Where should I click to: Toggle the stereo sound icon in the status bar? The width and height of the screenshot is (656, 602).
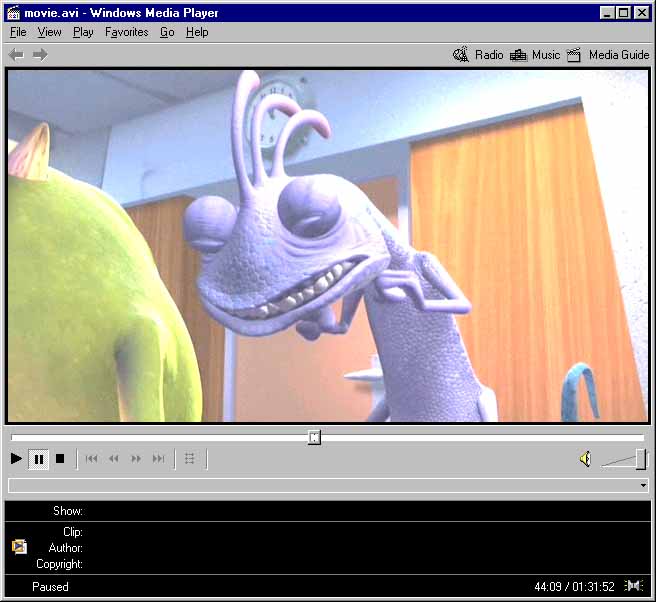634,586
